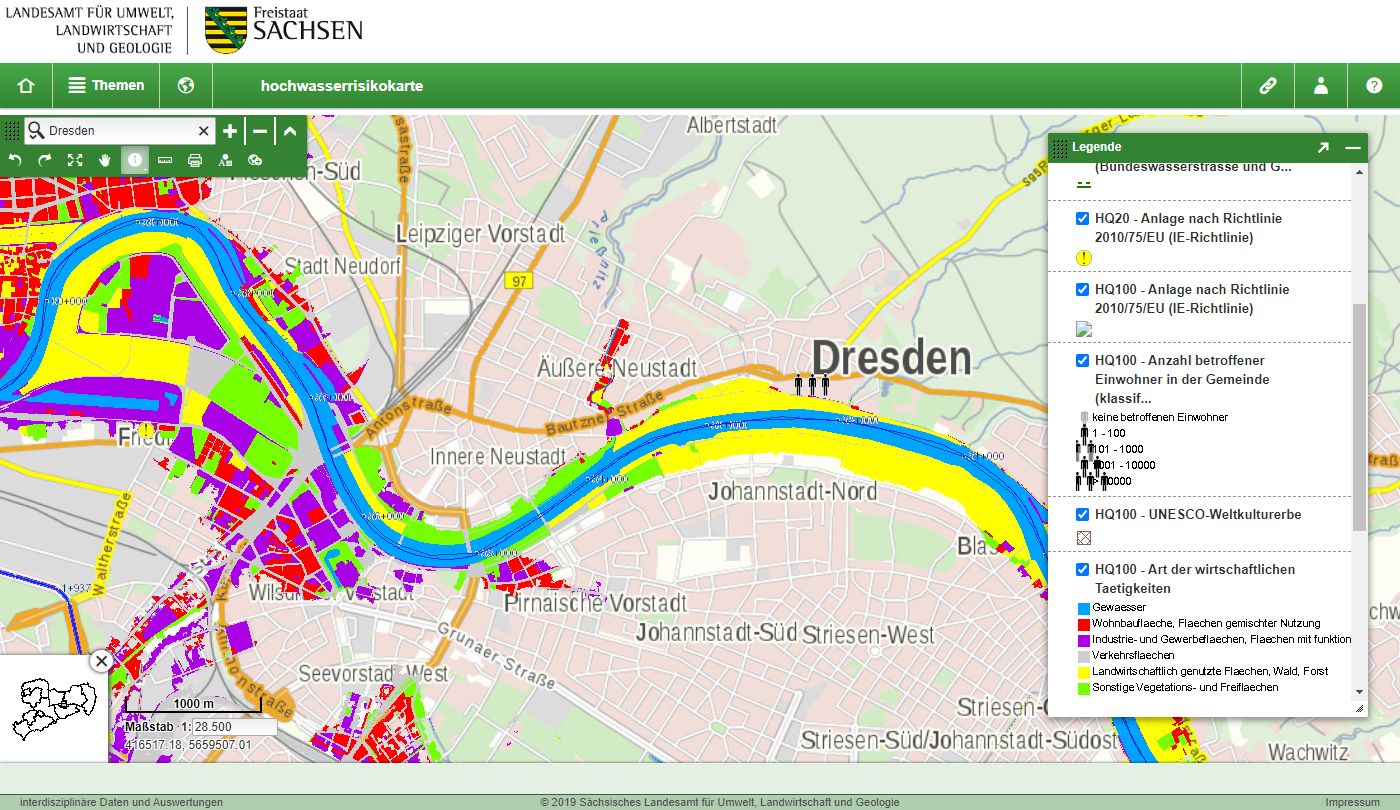Zoom in with the plus button
Screen dimensions: 1400x810
(230, 131)
